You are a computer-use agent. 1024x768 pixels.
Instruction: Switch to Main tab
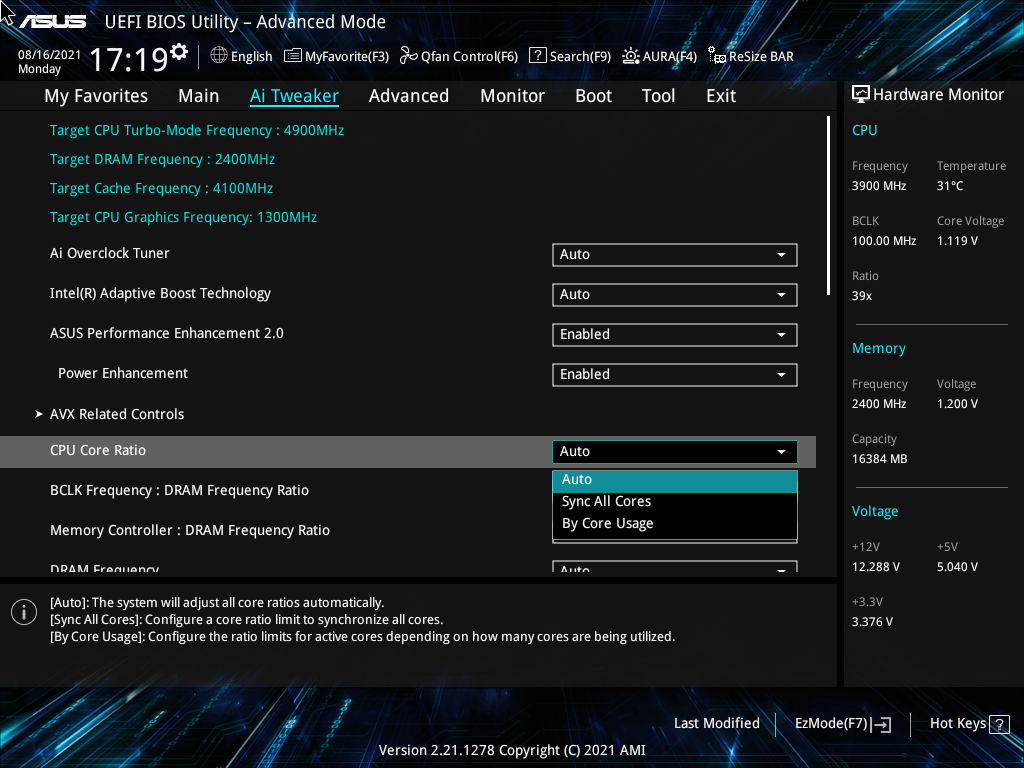point(199,96)
